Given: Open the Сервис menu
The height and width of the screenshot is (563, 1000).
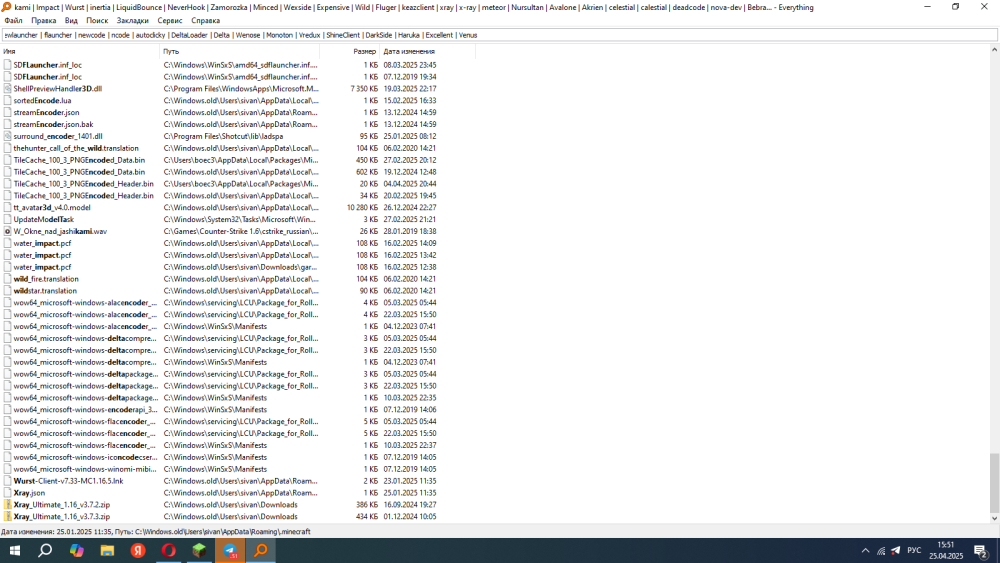Looking at the screenshot, I should pos(170,20).
